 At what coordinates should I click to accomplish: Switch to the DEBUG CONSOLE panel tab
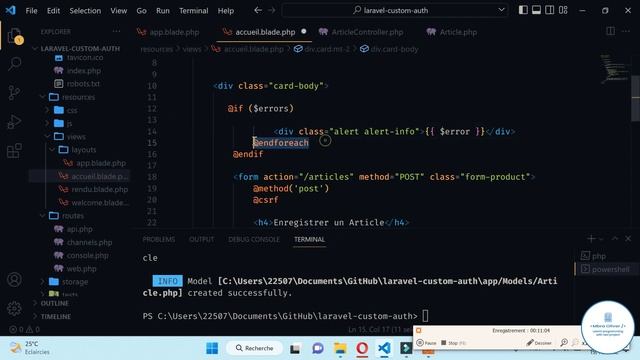click(253, 239)
